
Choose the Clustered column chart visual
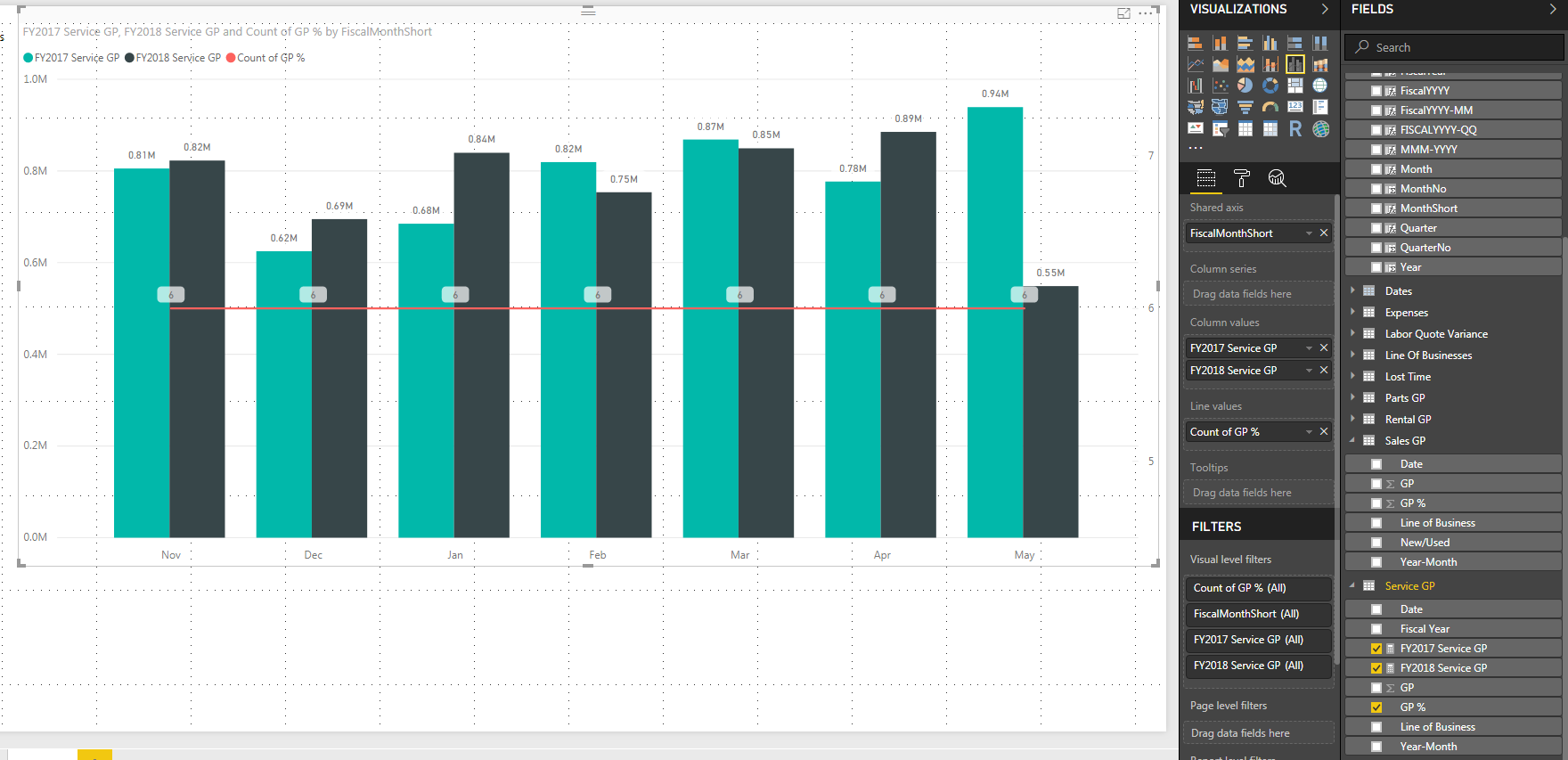coord(1270,43)
